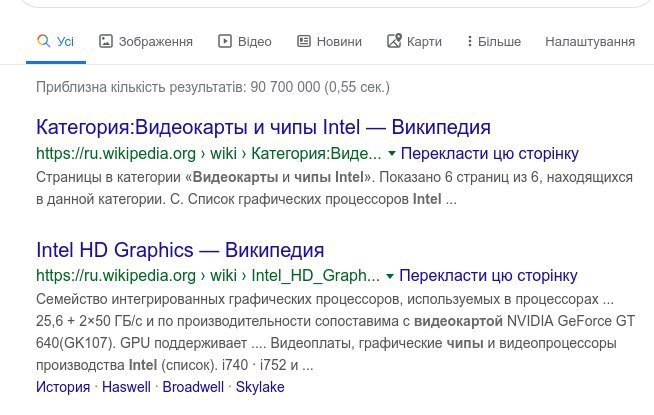
Task: Click the three-dot icon next to Більше
Action: [470, 41]
